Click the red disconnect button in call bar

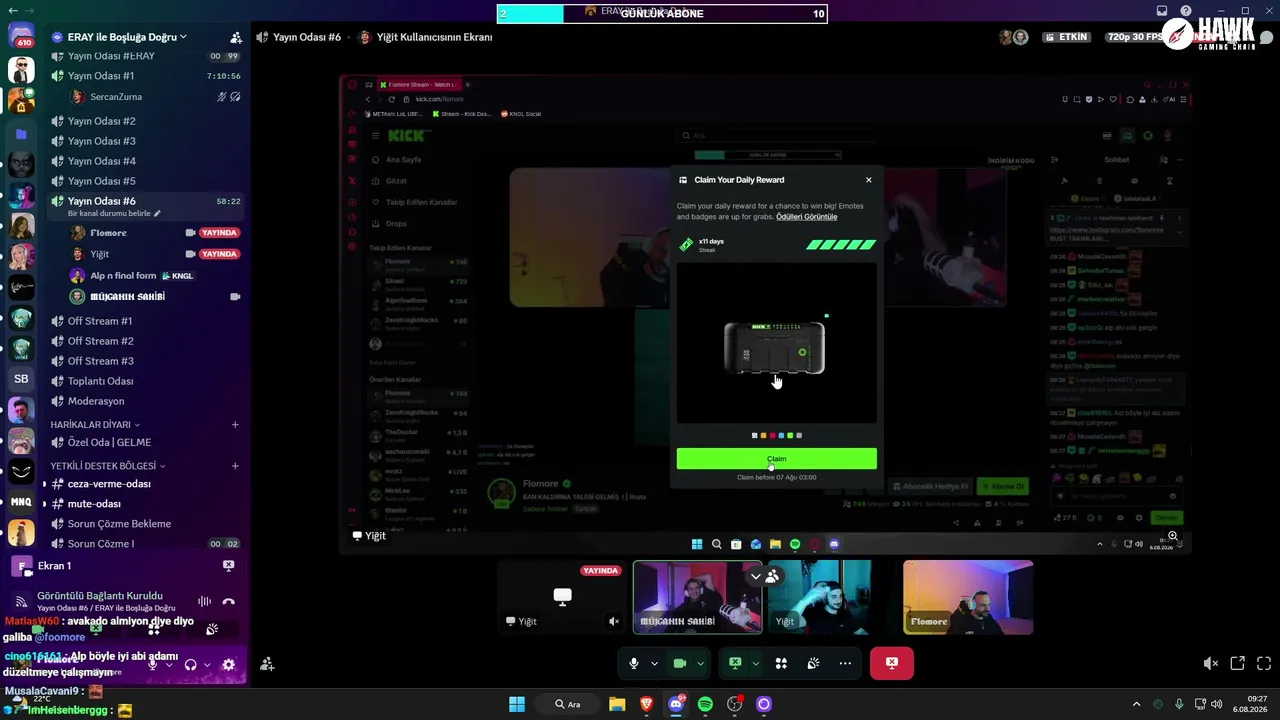coord(892,663)
